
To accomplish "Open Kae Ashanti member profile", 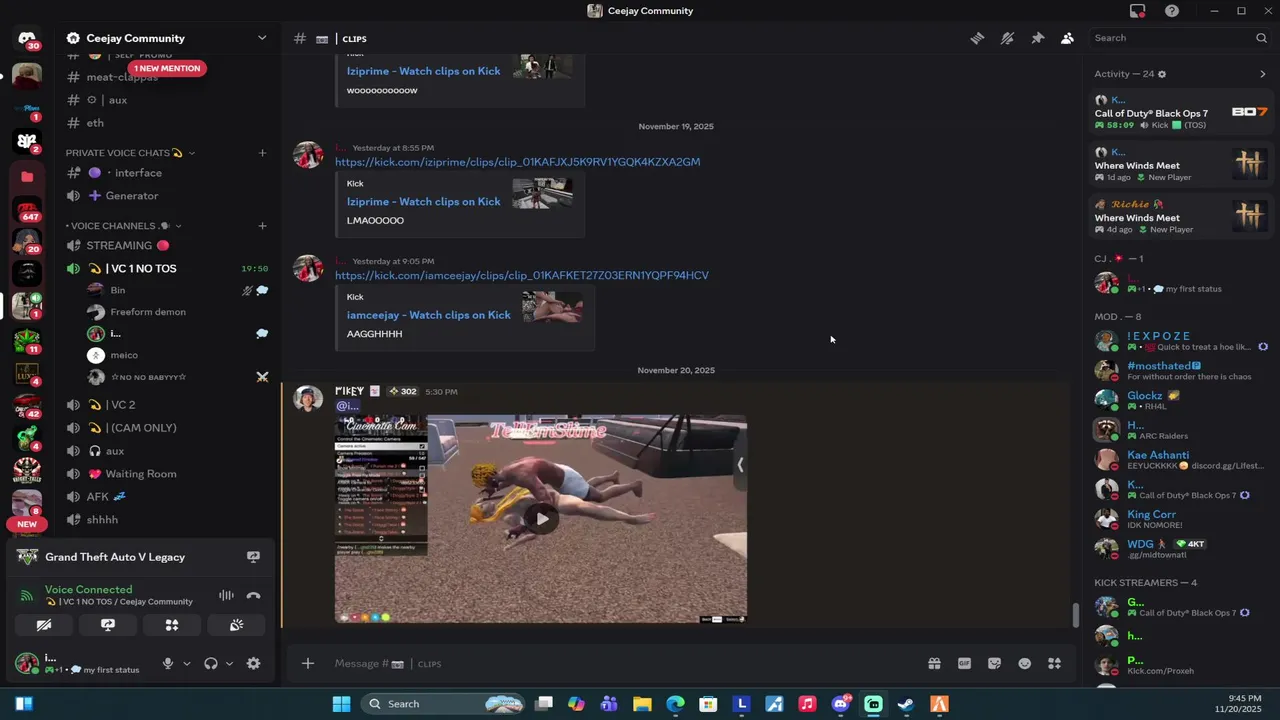I will [x=1181, y=460].
